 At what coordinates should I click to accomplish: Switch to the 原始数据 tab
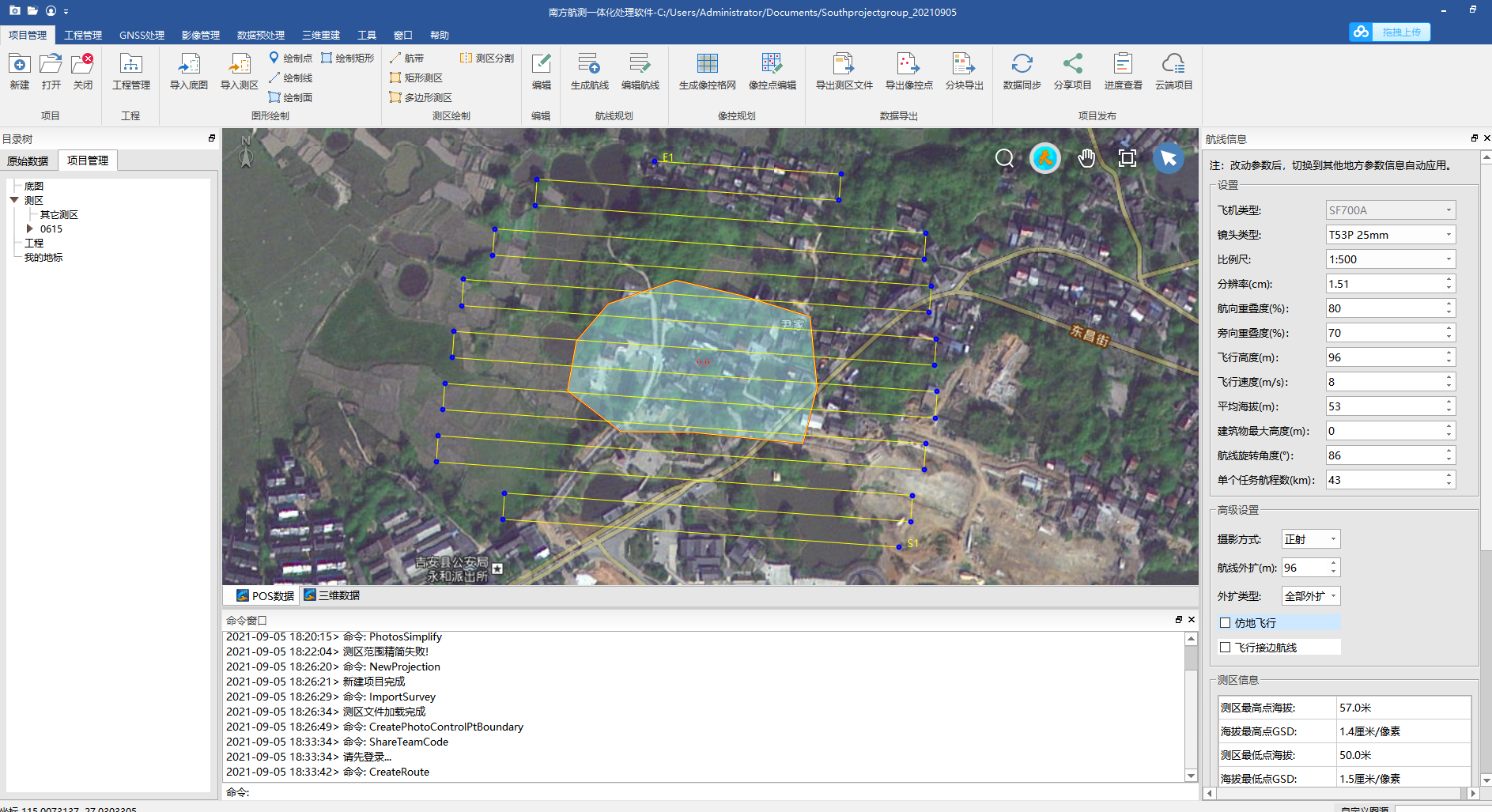28,161
